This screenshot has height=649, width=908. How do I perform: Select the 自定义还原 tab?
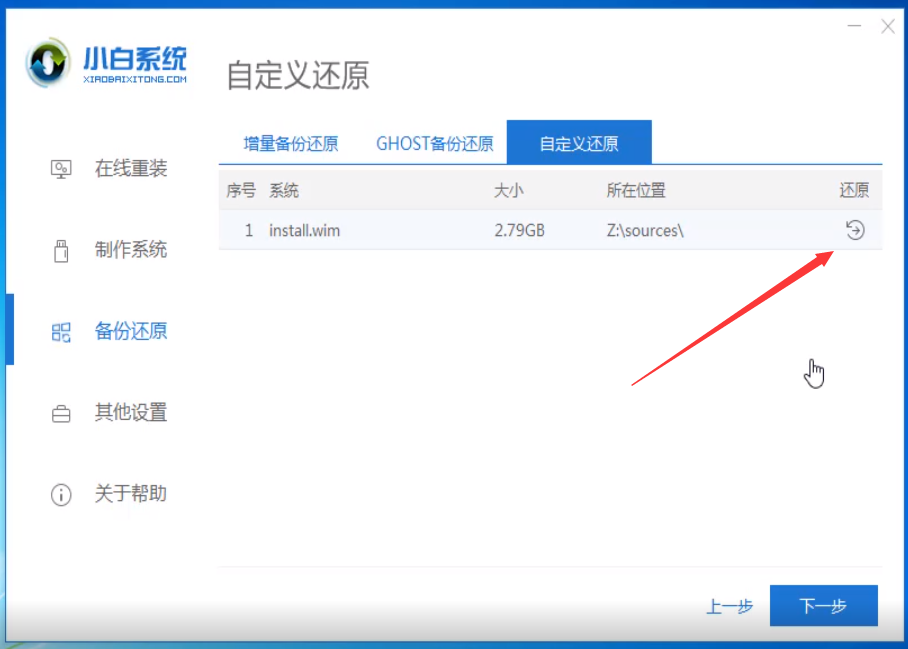[580, 142]
